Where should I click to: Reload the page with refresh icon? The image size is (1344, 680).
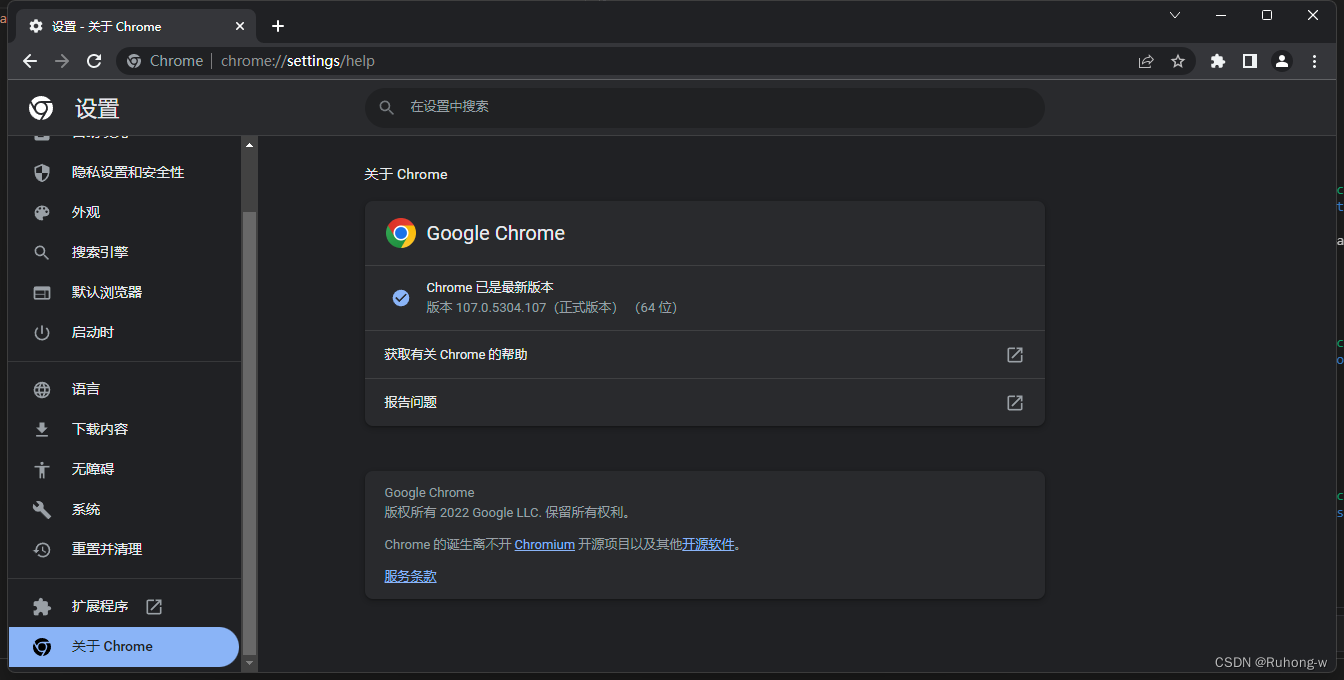[x=94, y=61]
